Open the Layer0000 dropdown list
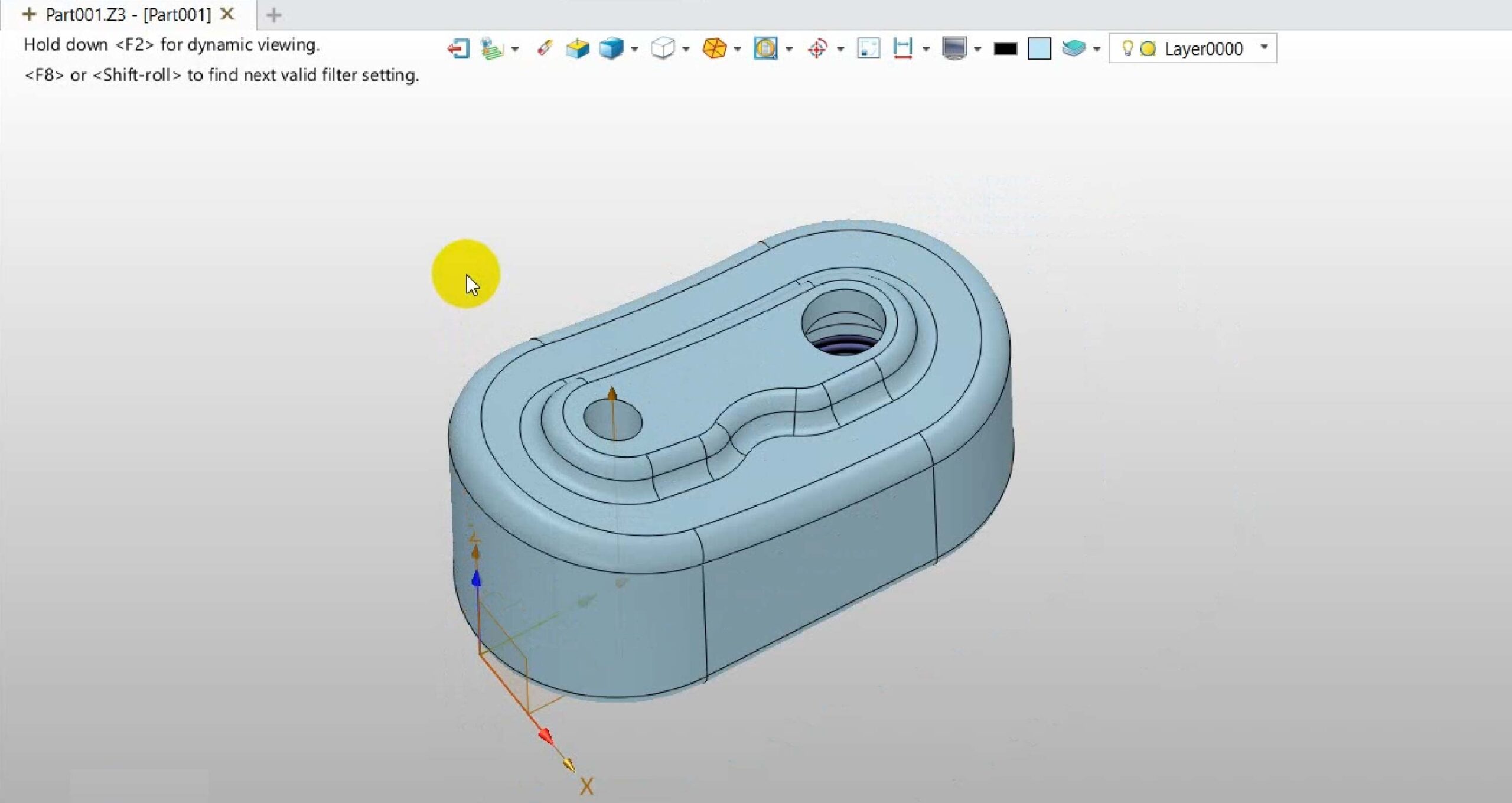Viewport: 1512px width, 803px height. pos(1264,47)
